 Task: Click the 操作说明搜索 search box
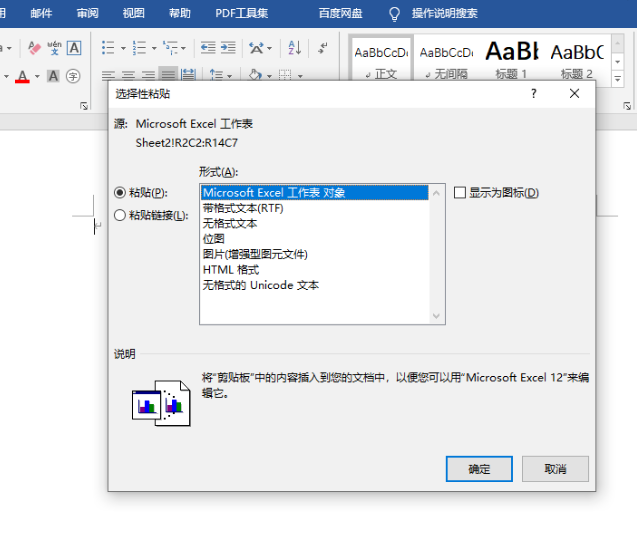click(x=444, y=13)
